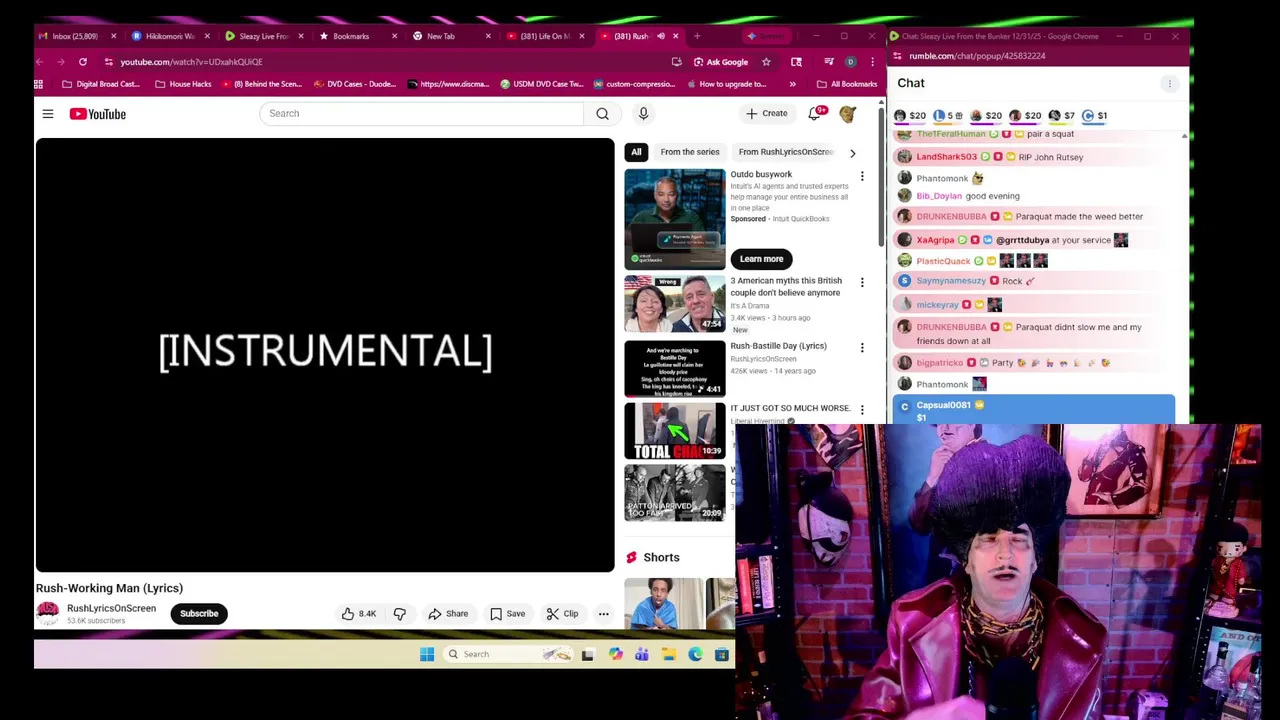Screen dimensions: 1280x720
Task: Open the PATTON thumbnail video
Action: 675,493
